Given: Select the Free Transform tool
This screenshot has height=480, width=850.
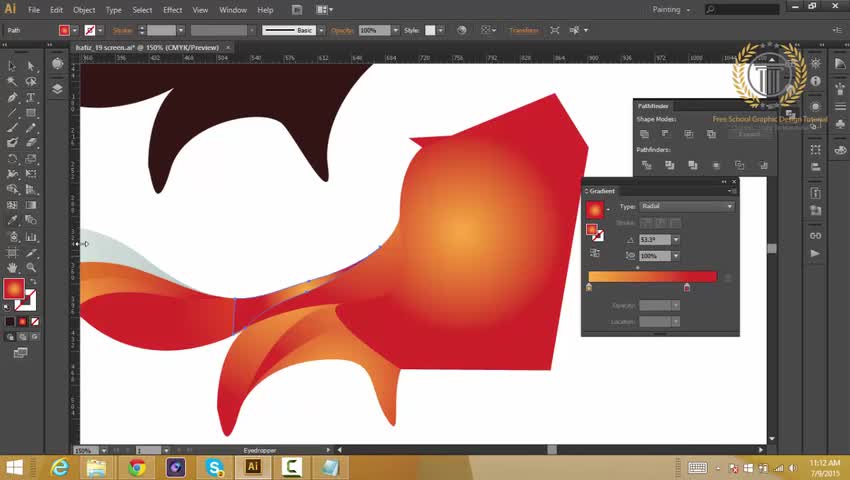Looking at the screenshot, I should (x=31, y=174).
